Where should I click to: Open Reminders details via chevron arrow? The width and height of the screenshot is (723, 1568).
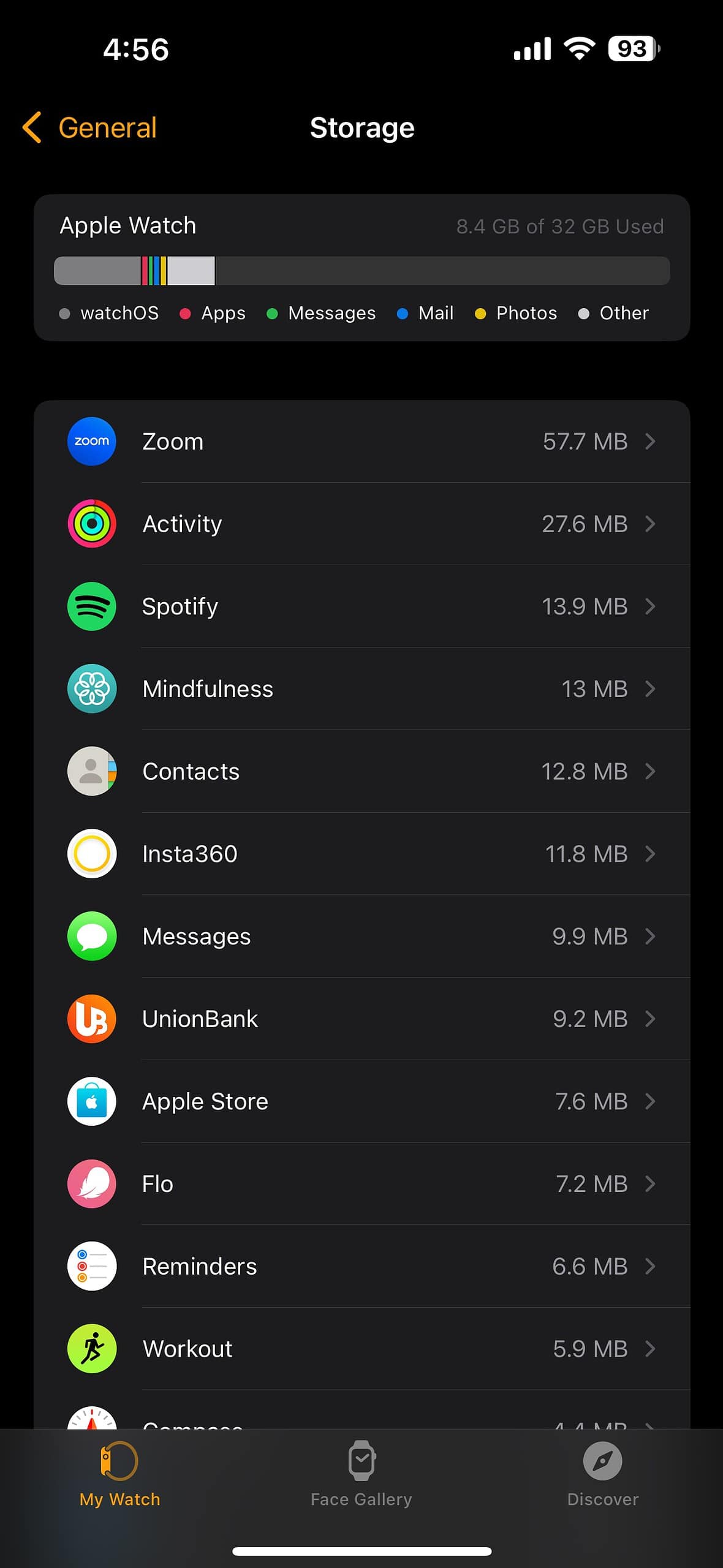650,1266
